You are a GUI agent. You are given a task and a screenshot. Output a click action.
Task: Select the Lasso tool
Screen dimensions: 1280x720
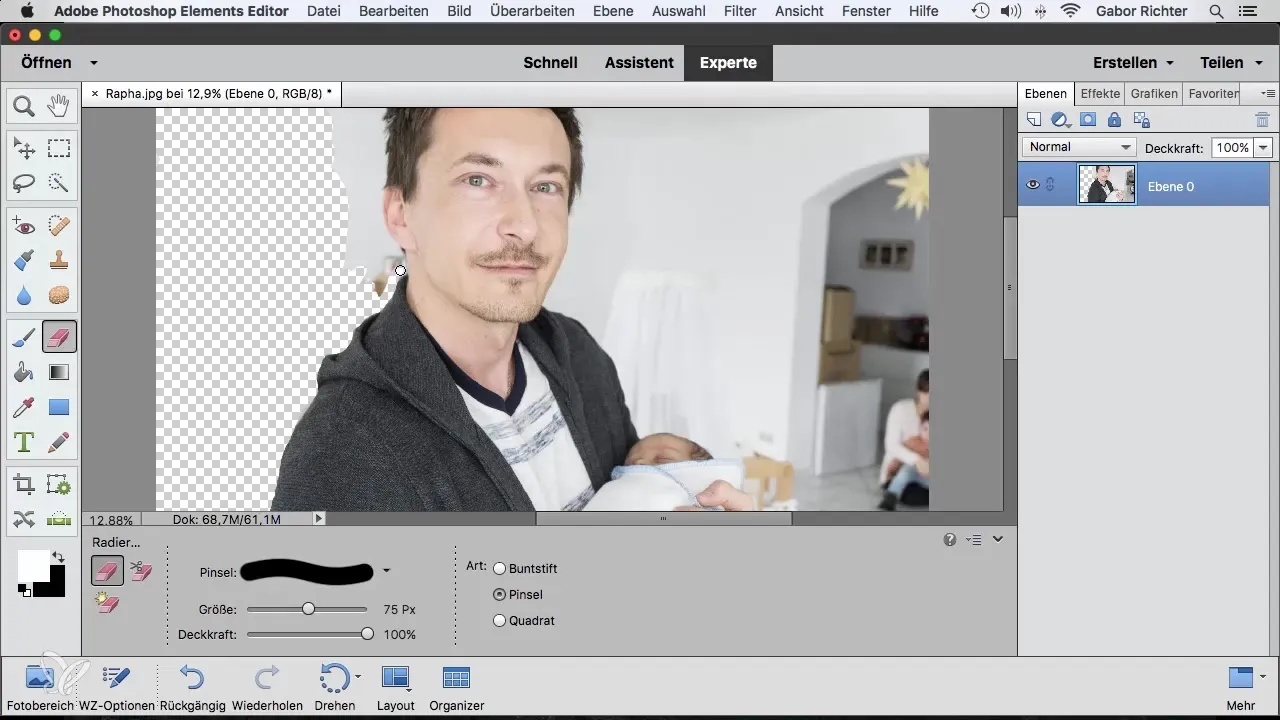tap(24, 183)
